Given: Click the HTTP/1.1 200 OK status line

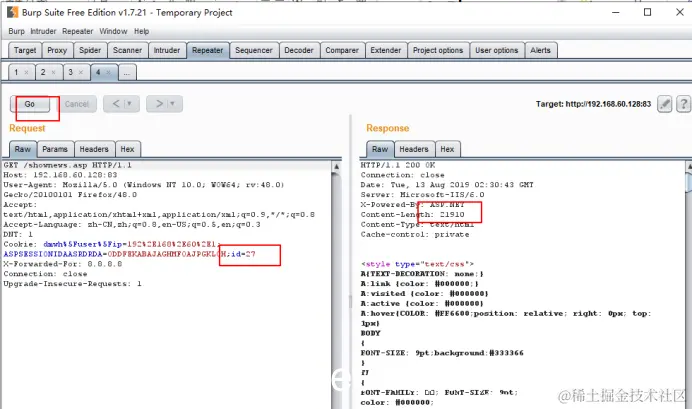Looking at the screenshot, I should (x=398, y=165).
